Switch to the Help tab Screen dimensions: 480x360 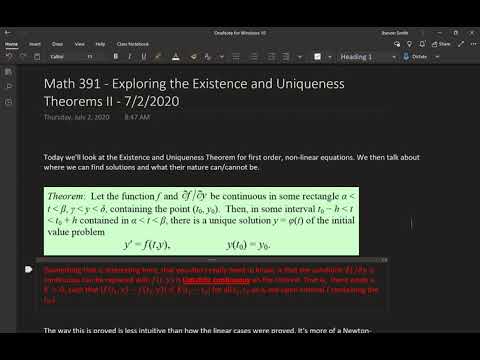[x=100, y=44]
